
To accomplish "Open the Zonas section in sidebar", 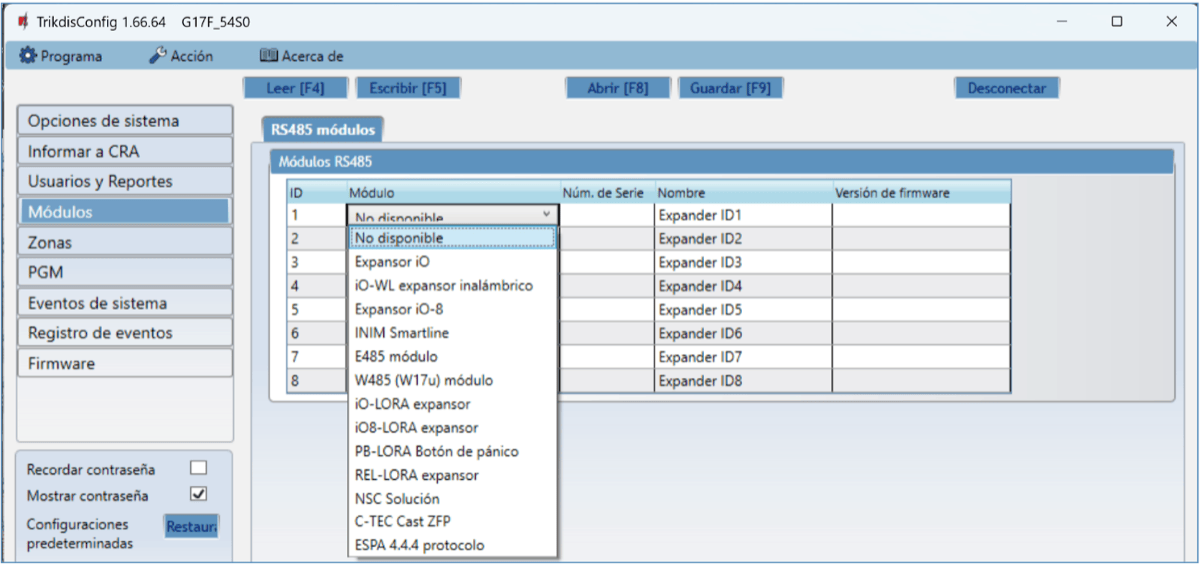I will pyautogui.click(x=124, y=242).
